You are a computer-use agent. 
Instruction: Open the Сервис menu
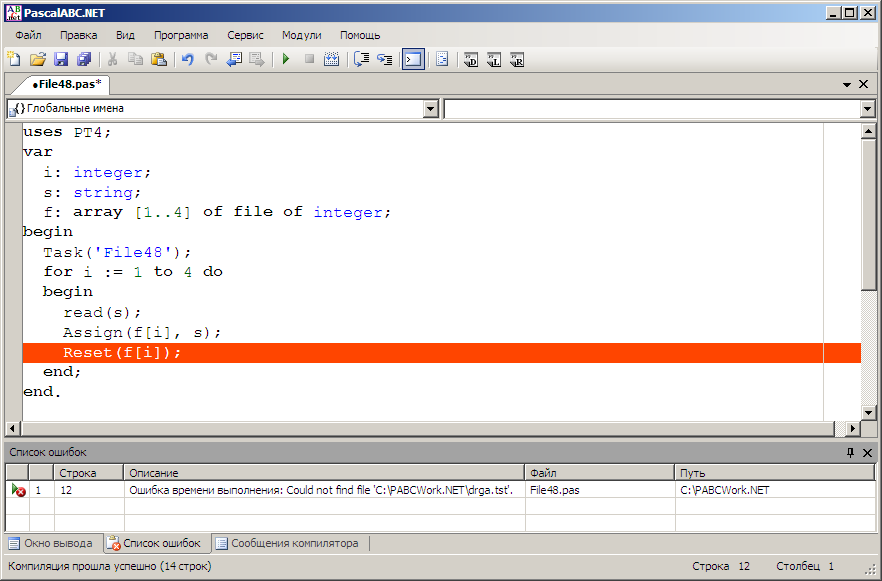(x=245, y=35)
